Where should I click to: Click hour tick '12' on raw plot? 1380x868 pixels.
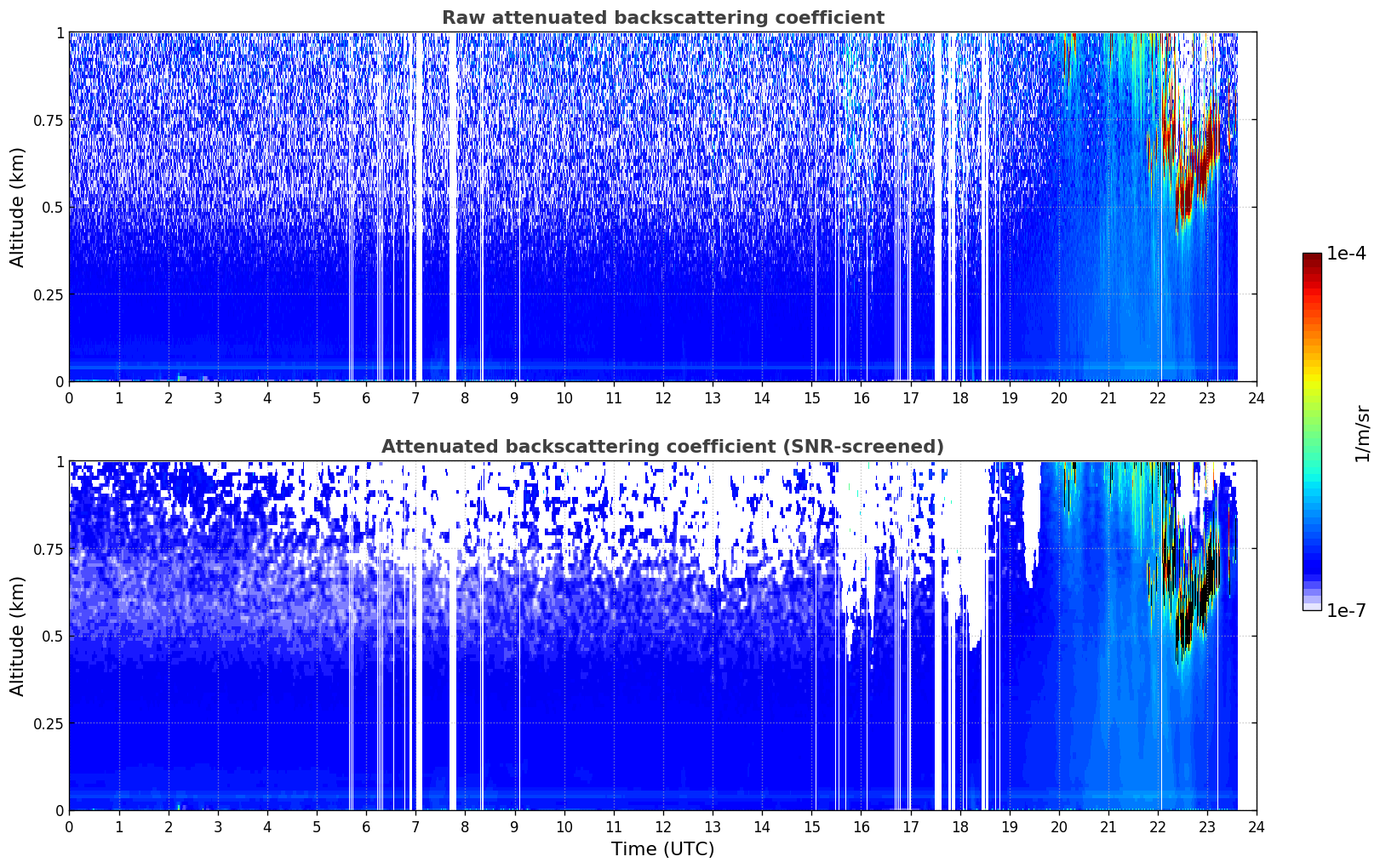click(662, 398)
